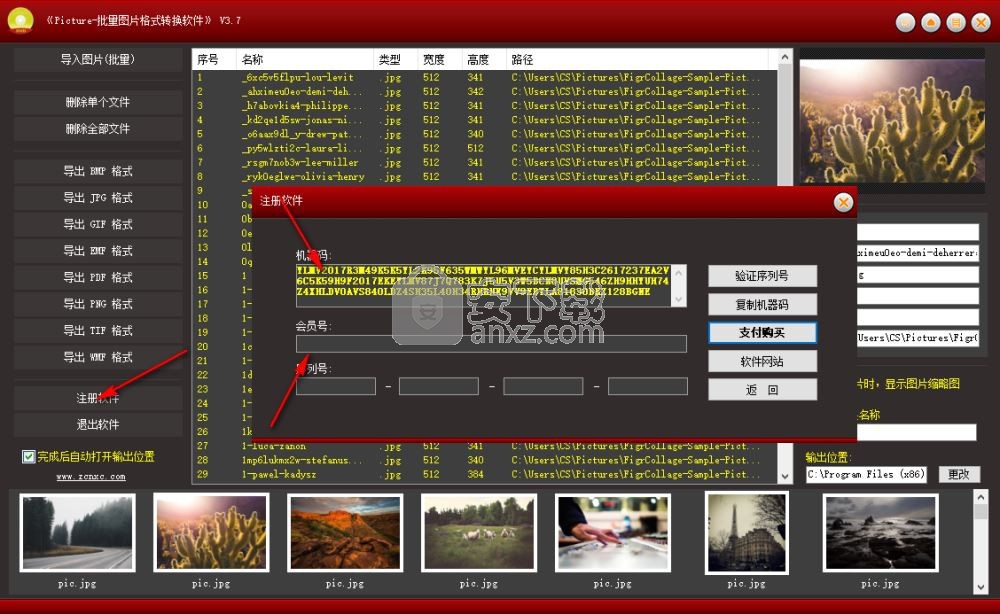Click 删除单个文件 button
Image resolution: width=1000 pixels, height=614 pixels.
coord(98,102)
